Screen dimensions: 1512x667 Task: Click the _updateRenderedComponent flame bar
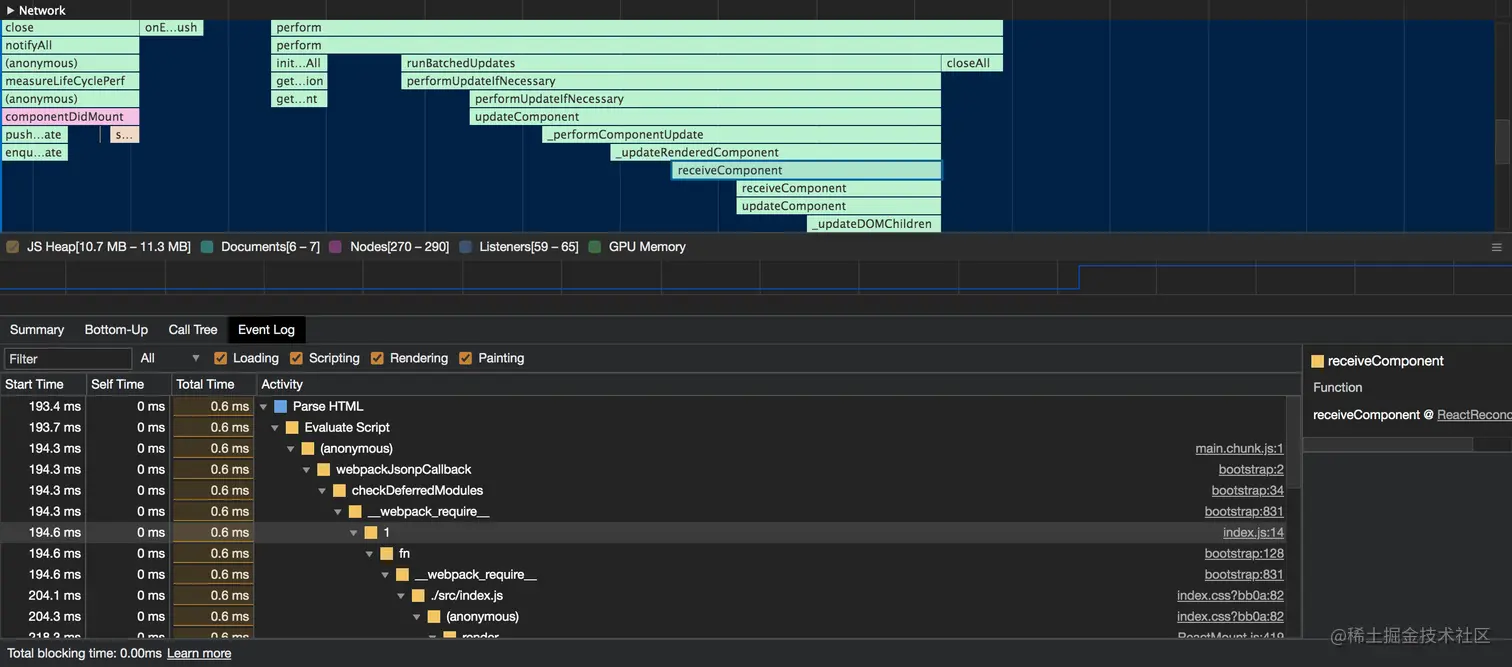pyautogui.click(x=775, y=153)
